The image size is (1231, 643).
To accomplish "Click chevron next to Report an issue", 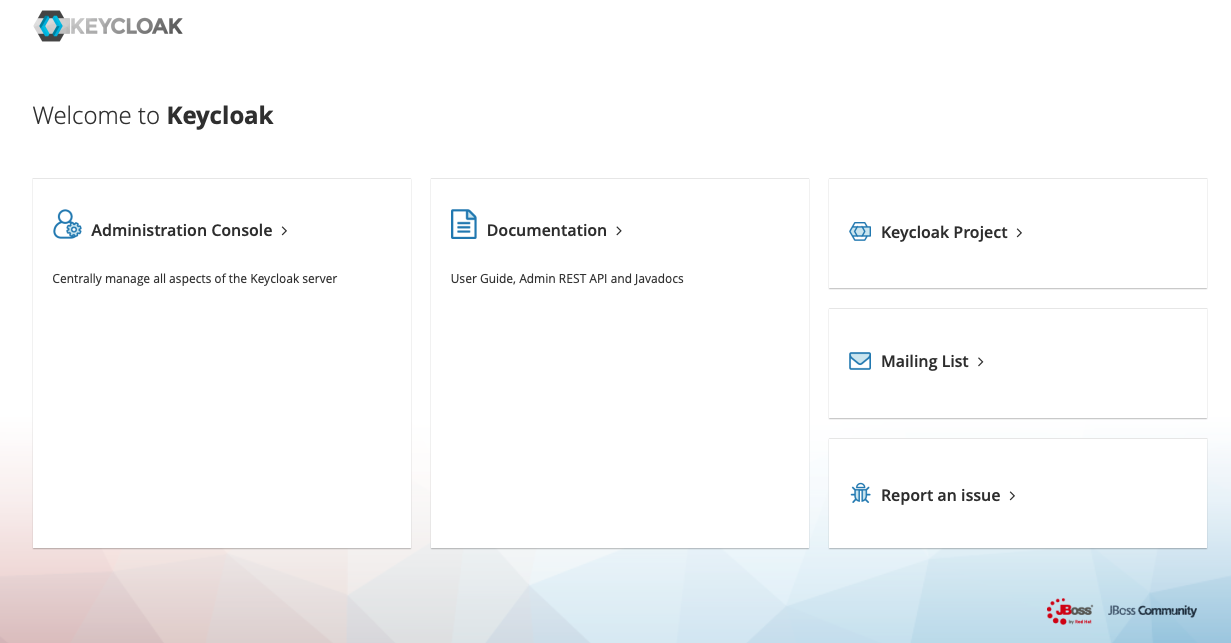I will click(x=1012, y=496).
